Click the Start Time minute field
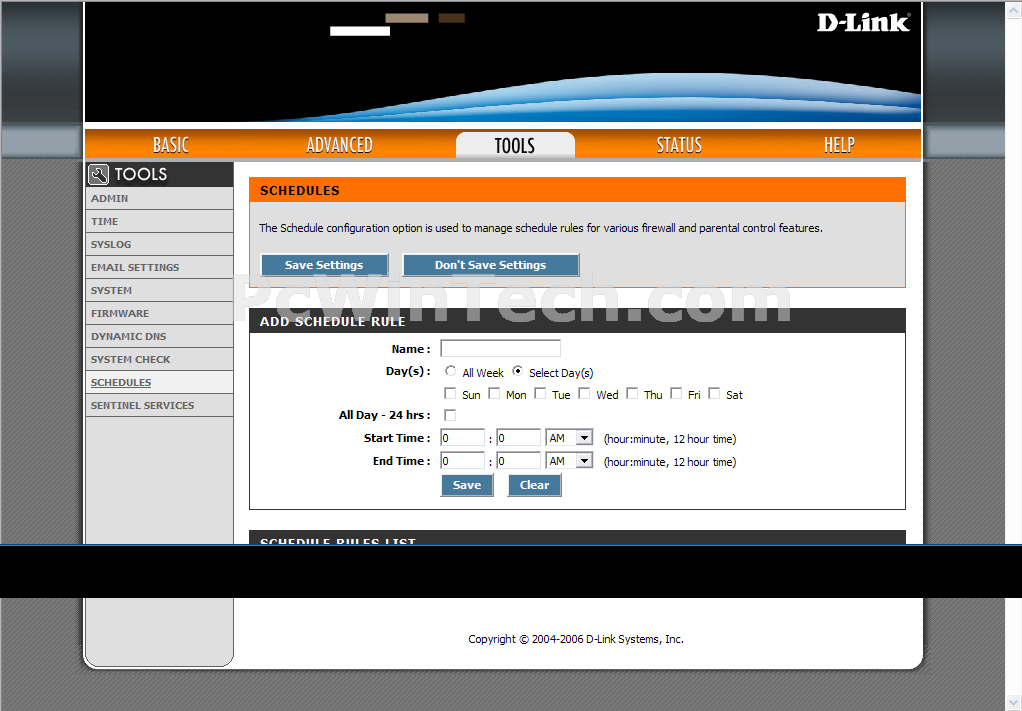Viewport: 1022px width, 711px height. (x=518, y=438)
